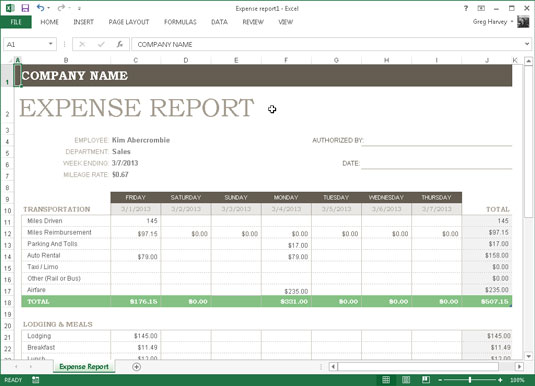
Task: Switch to the REVIEW tab
Action: [x=253, y=22]
